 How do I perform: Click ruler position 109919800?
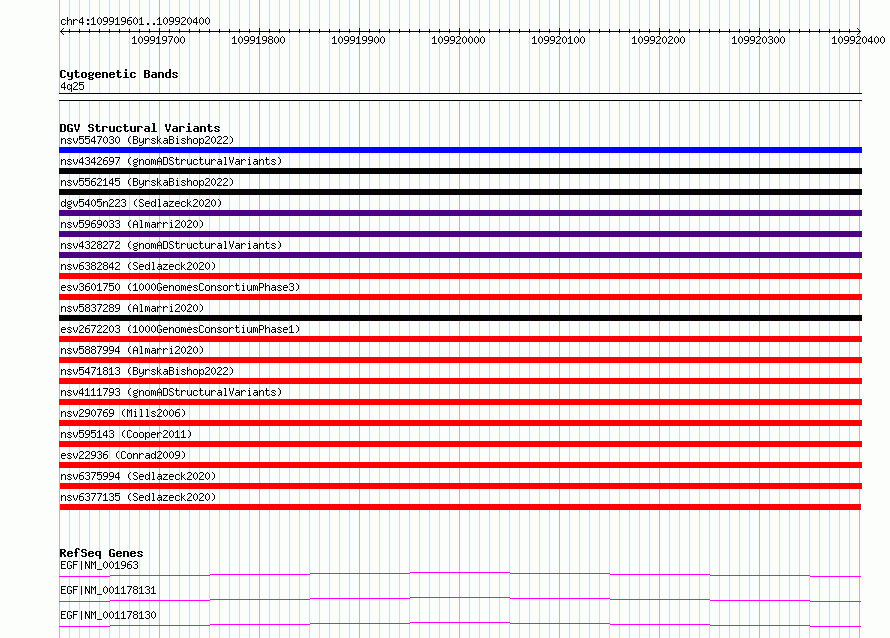coord(258,40)
